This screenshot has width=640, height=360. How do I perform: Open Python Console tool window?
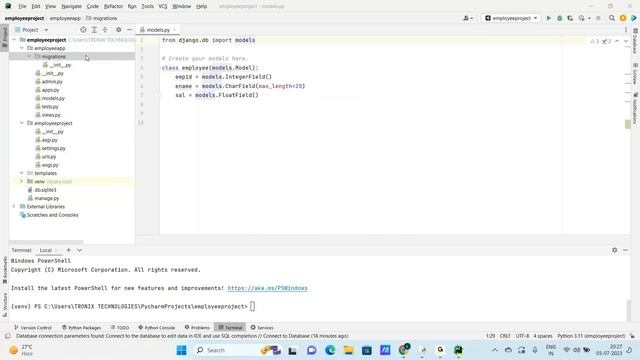(x=157, y=327)
